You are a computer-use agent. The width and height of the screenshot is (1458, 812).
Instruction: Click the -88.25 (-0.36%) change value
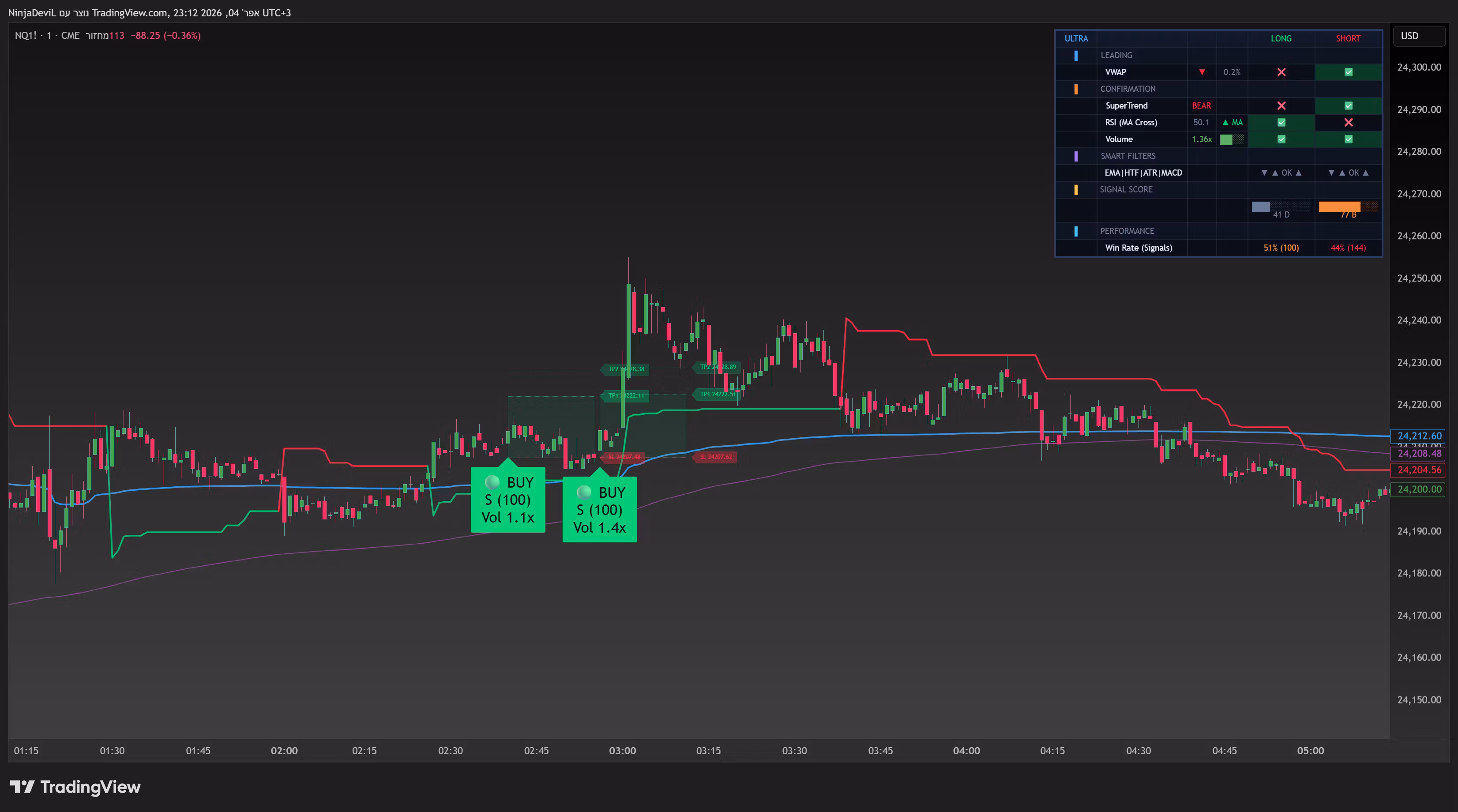166,36
